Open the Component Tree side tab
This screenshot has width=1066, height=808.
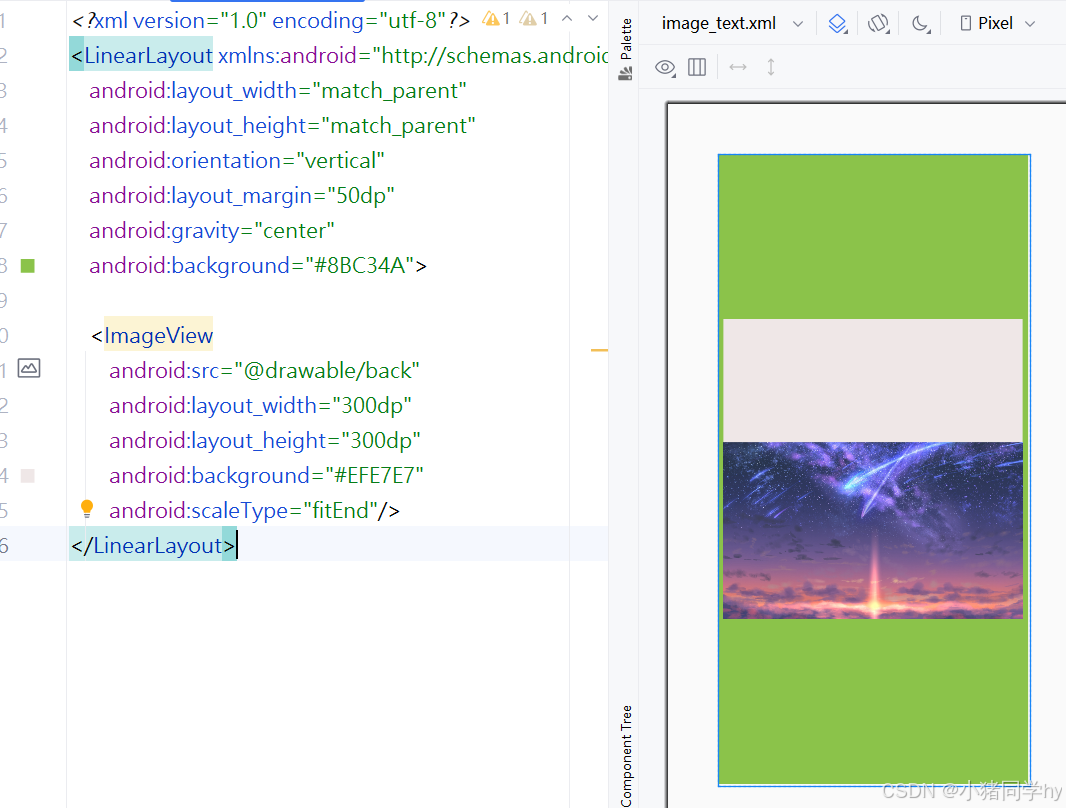tap(626, 756)
